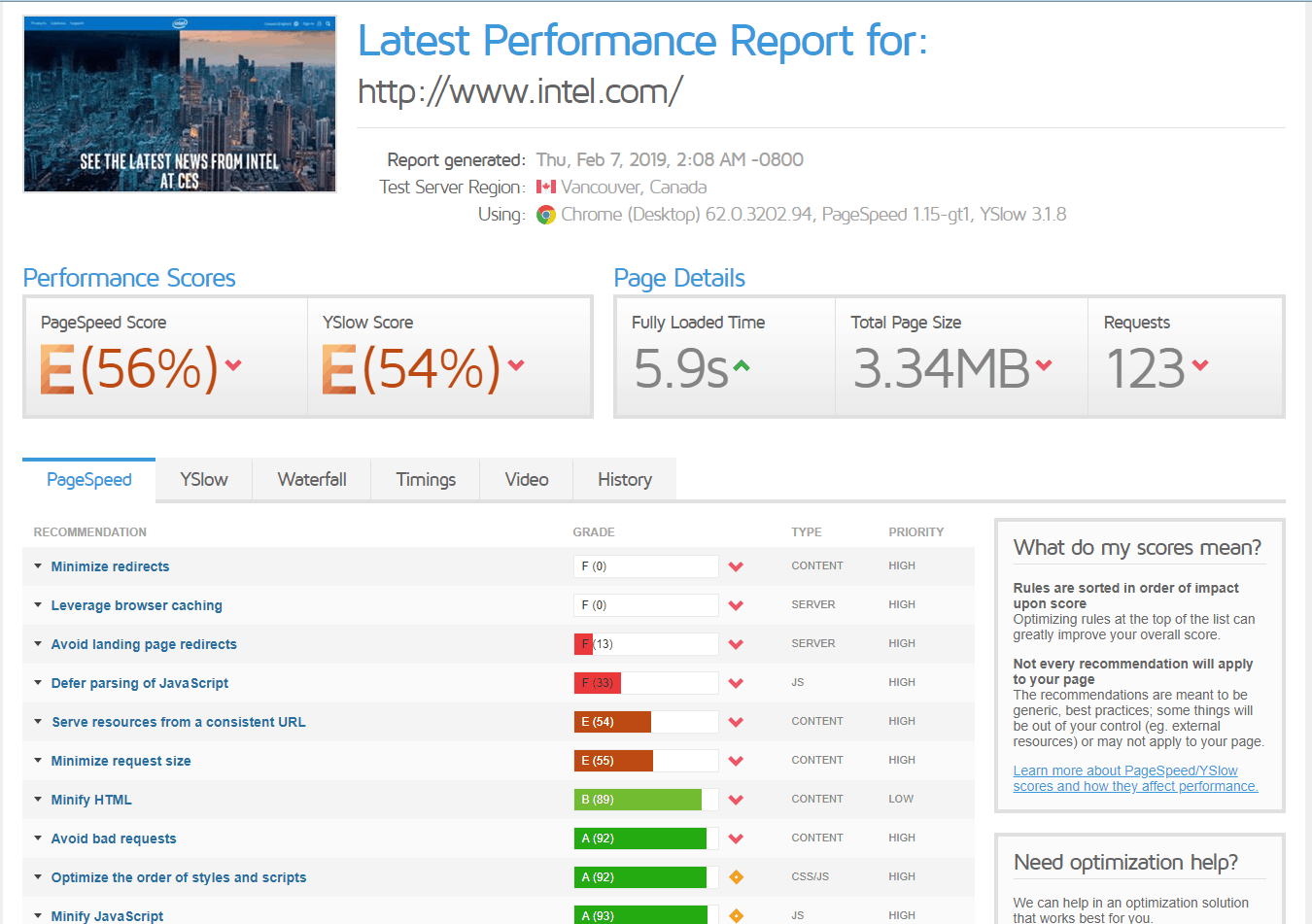This screenshot has width=1312, height=924.
Task: Expand the Avoid landing page redirects triangle
Action: pyautogui.click(x=38, y=643)
